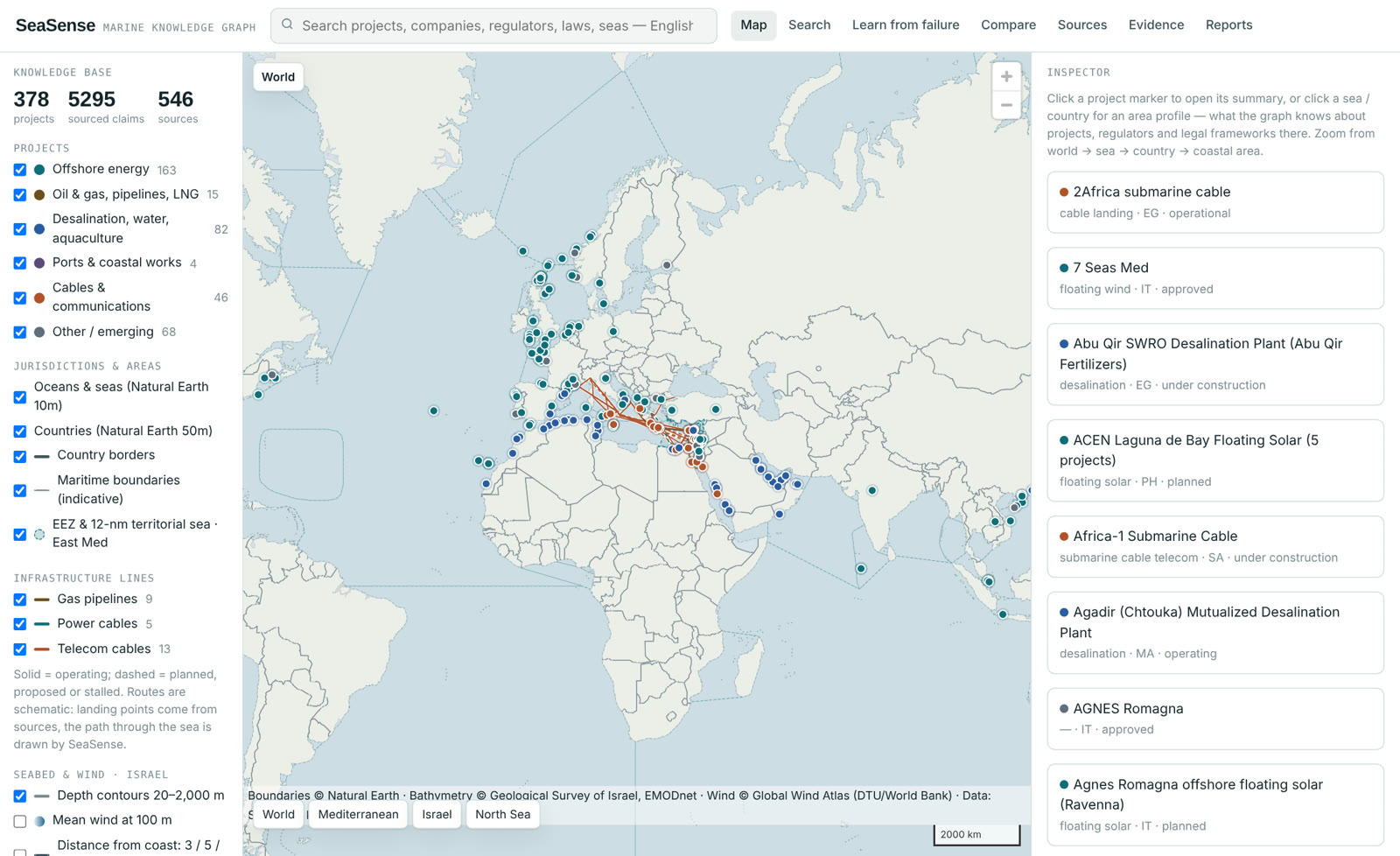
Task: Click the map zoom in plus button
Action: 1006,77
